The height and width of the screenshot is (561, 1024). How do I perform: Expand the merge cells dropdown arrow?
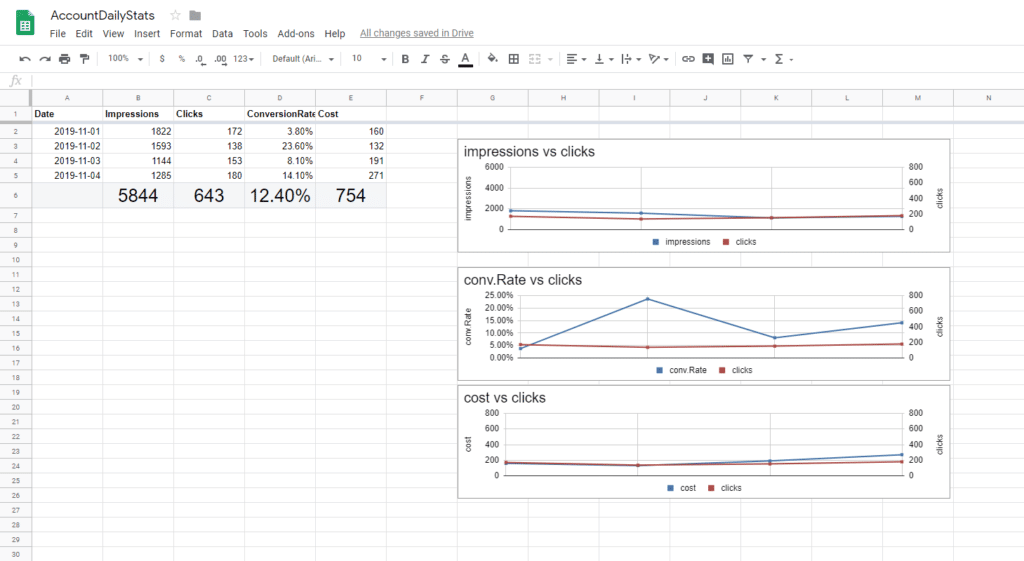(x=551, y=59)
